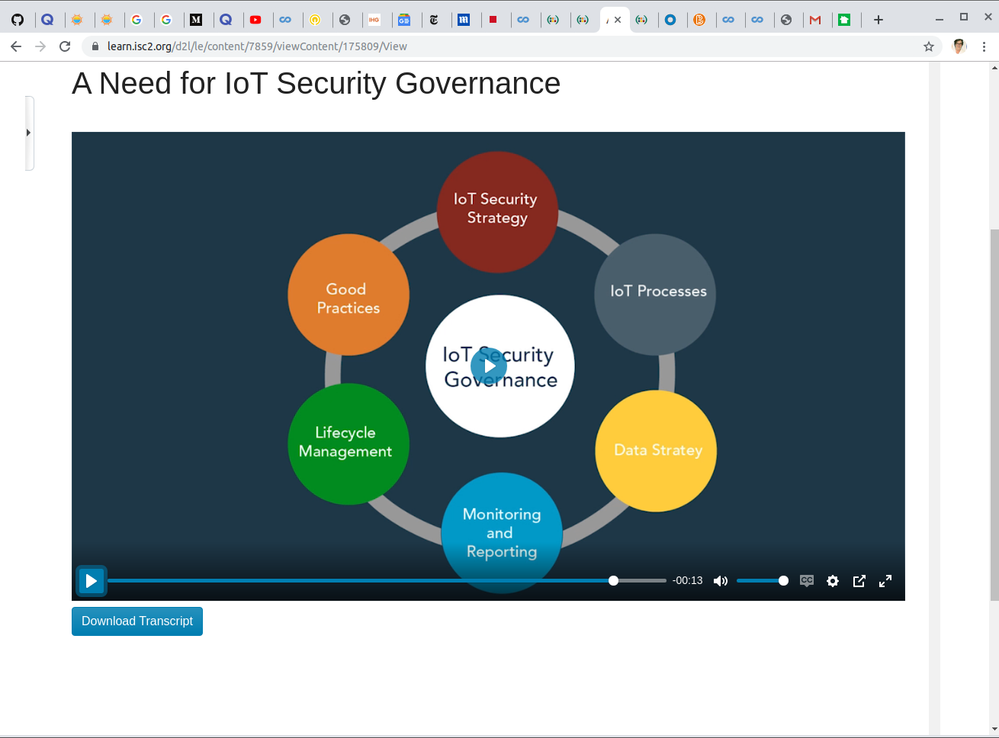Click the volume slider knob
This screenshot has height=738, width=999.
pos(783,581)
